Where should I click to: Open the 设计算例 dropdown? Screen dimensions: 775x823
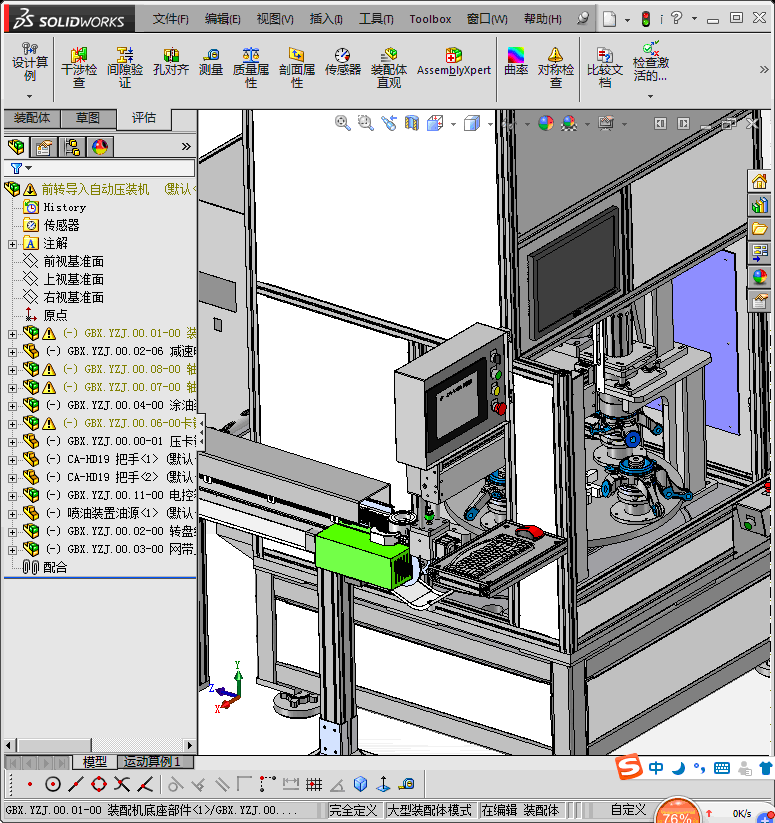tap(29, 97)
